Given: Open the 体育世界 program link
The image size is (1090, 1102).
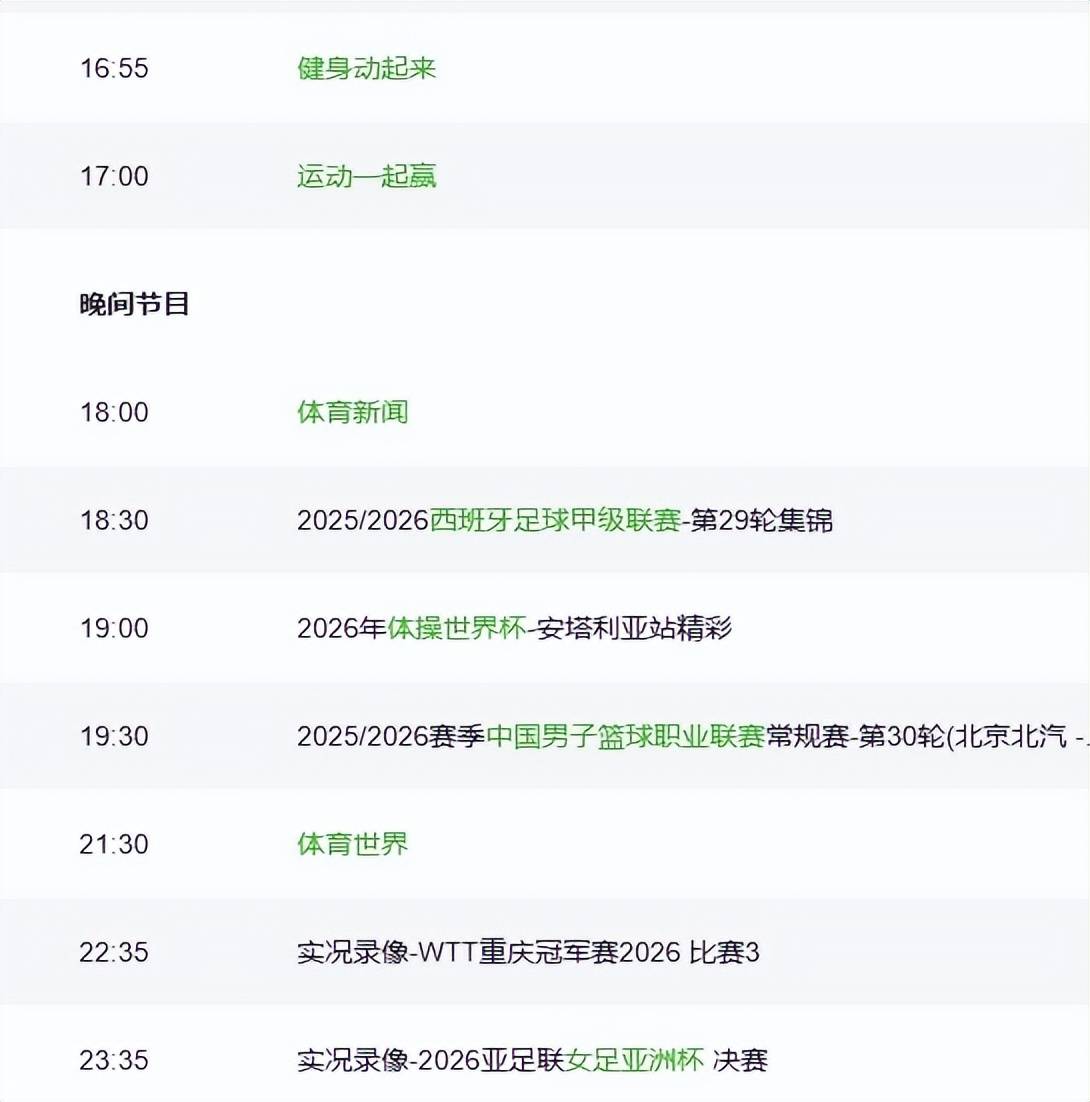Looking at the screenshot, I should click(352, 844).
